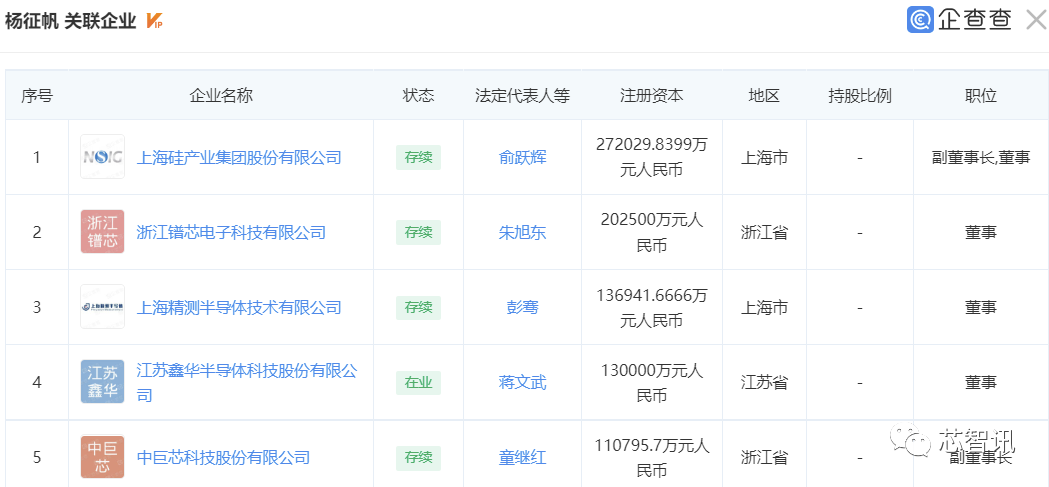Close the 关联企业 panel with the X
Image resolution: width=1049 pixels, height=487 pixels.
pyautogui.click(x=1036, y=20)
